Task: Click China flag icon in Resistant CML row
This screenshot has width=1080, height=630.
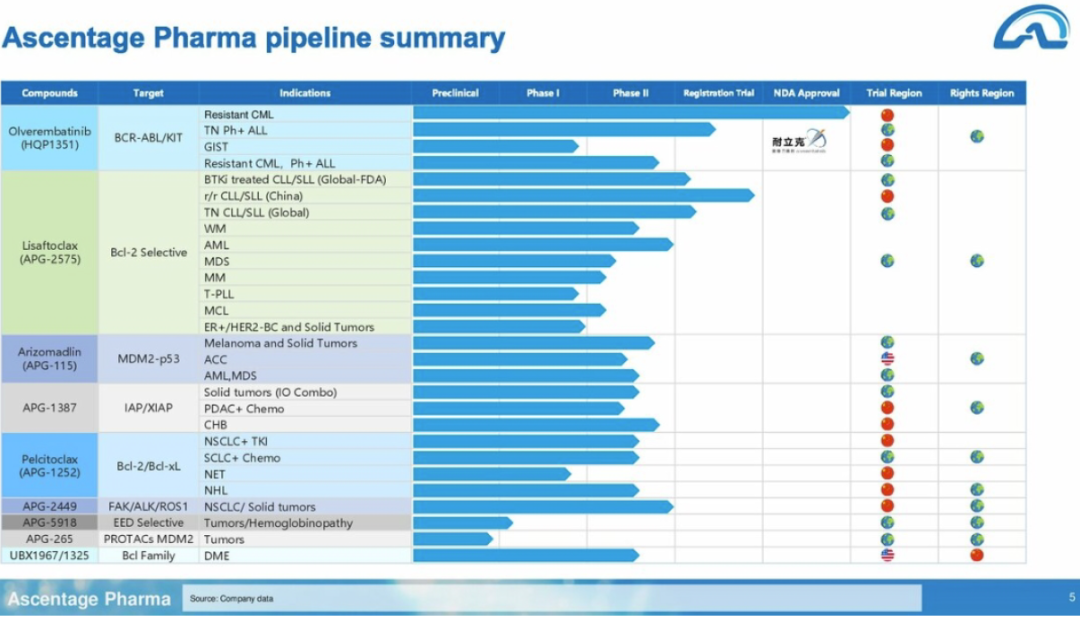Action: pyautogui.click(x=887, y=115)
